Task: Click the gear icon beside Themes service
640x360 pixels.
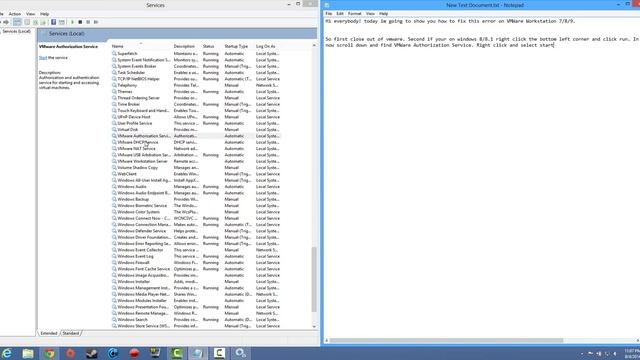Action: tap(114, 91)
